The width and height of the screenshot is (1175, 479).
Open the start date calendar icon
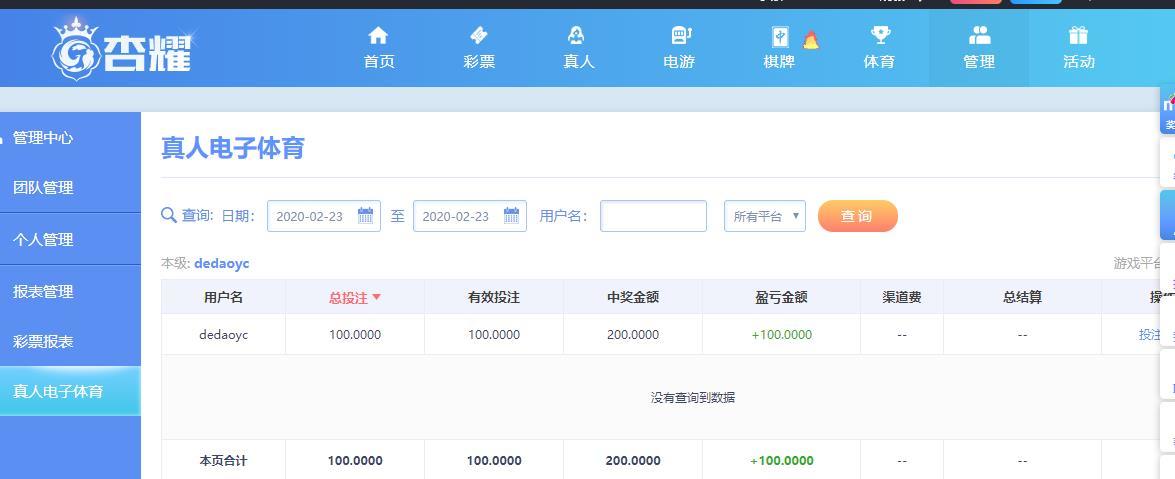[365, 215]
